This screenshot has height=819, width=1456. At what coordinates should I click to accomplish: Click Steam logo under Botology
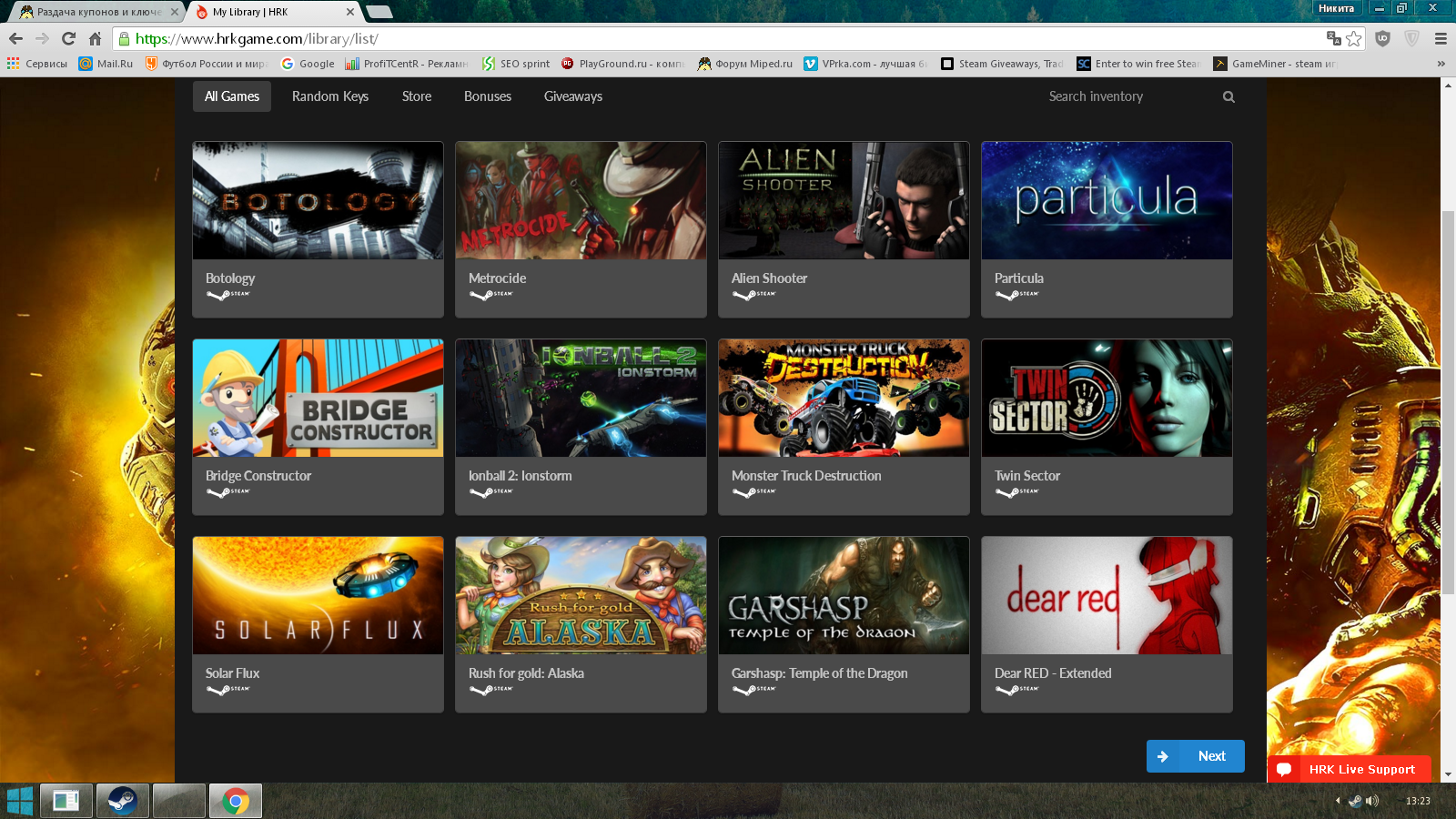pos(227,294)
